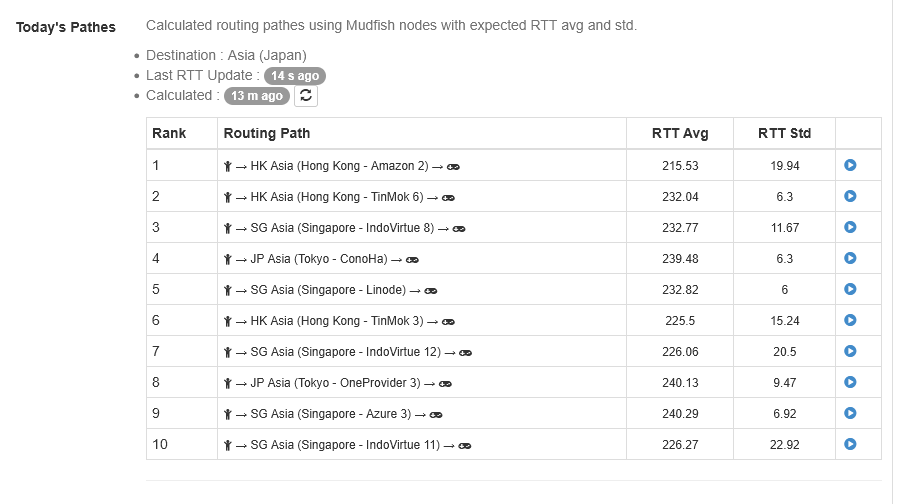Image resolution: width=898 pixels, height=504 pixels.
Task: Select the JP Asia Tokyo ConoHa routing path text
Action: tap(320, 259)
